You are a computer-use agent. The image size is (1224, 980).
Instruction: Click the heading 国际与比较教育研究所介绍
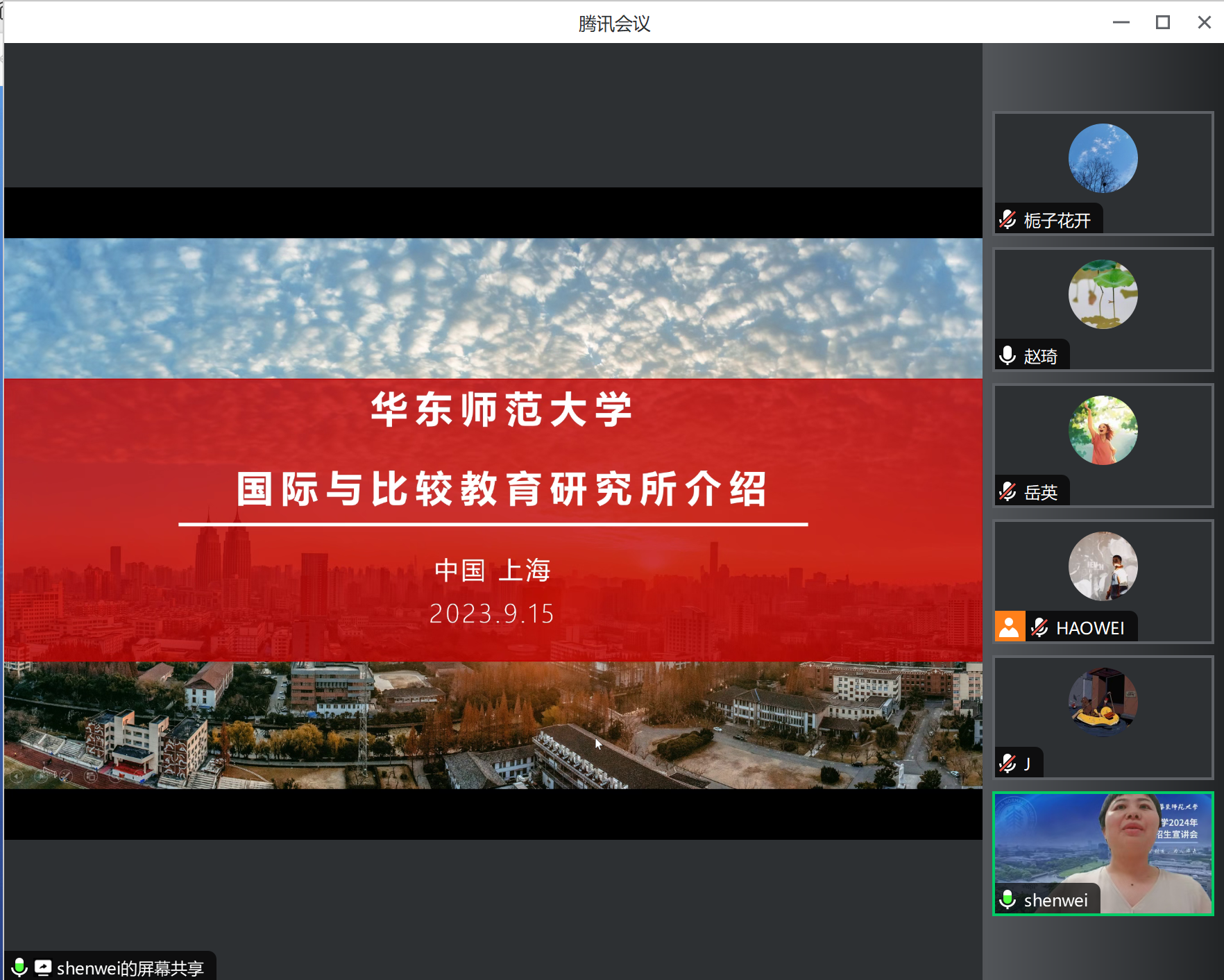tap(501, 489)
